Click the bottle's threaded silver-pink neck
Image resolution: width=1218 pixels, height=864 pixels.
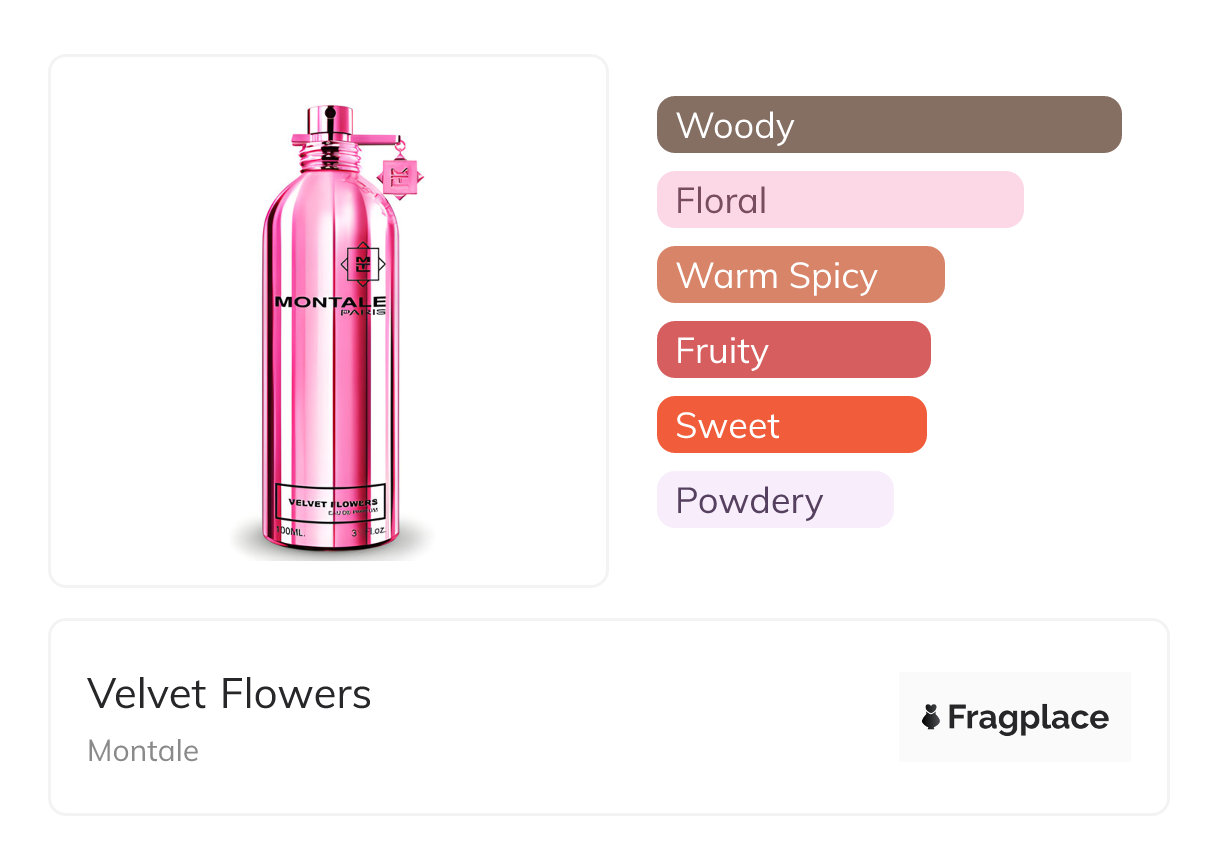point(331,158)
